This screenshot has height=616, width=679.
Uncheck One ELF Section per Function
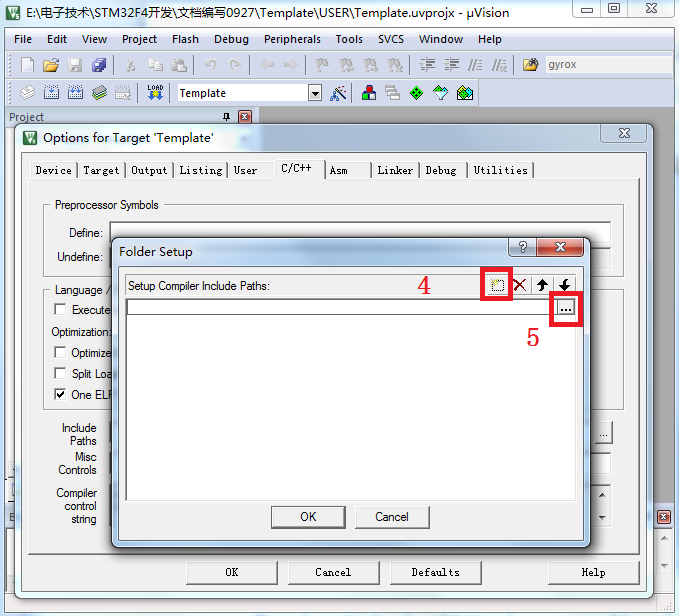(x=60, y=394)
